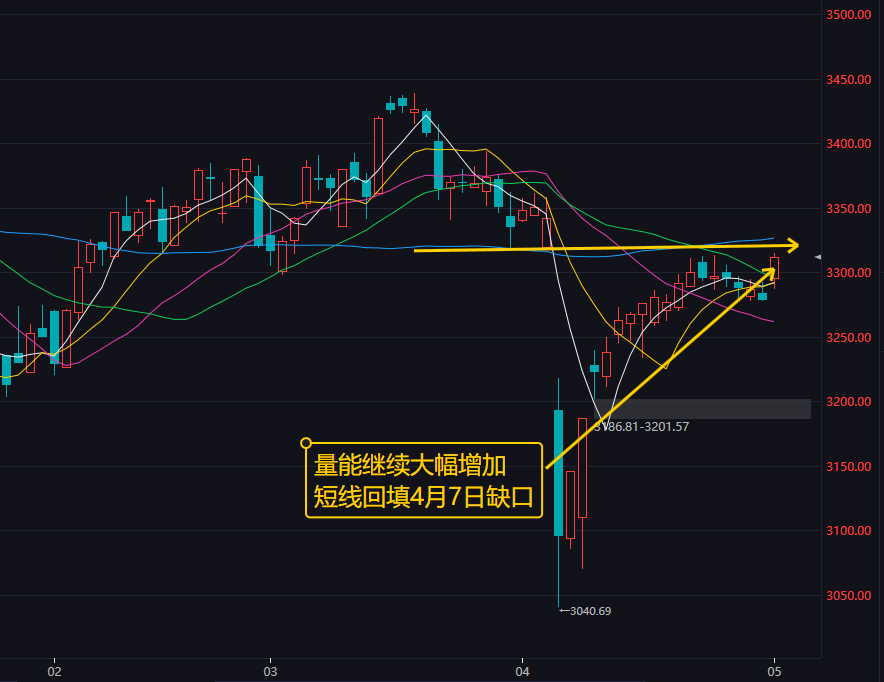This screenshot has height=682, width=884.
Task: Select the 02 month label on time axis
Action: [54, 671]
